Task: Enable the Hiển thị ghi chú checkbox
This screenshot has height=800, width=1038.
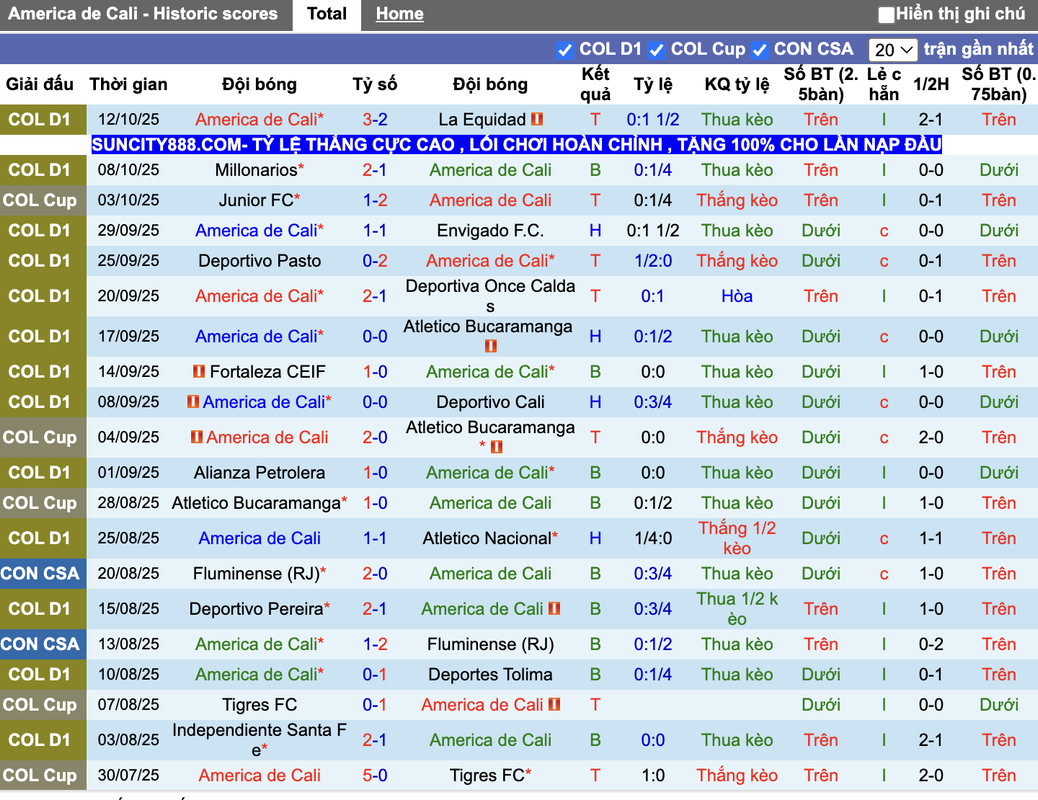Action: pyautogui.click(x=886, y=14)
